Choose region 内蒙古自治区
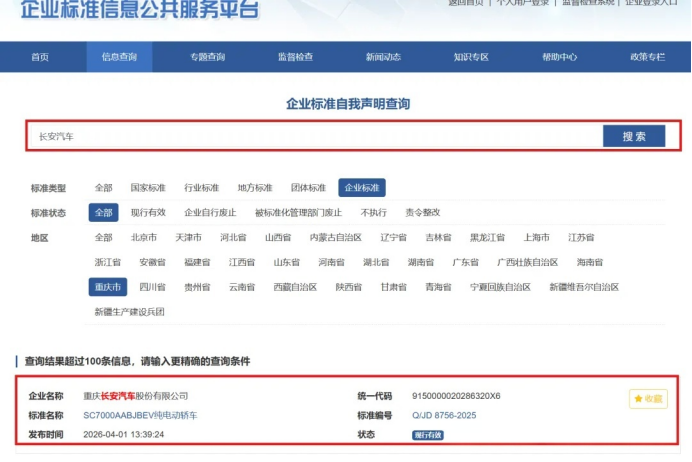Viewport: 692px width, 462px height. click(x=335, y=237)
